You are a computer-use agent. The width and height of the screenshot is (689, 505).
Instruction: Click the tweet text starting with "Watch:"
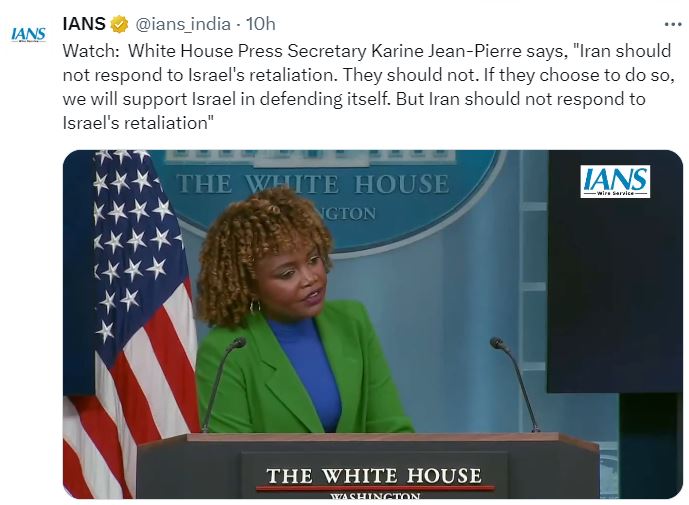[368, 87]
